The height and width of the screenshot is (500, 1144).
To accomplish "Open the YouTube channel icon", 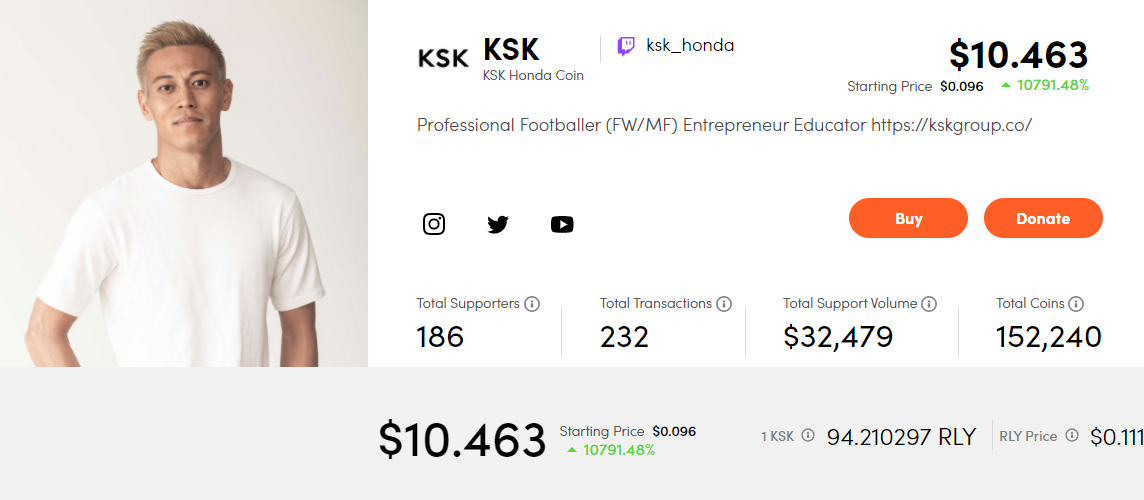I will pyautogui.click(x=562, y=224).
